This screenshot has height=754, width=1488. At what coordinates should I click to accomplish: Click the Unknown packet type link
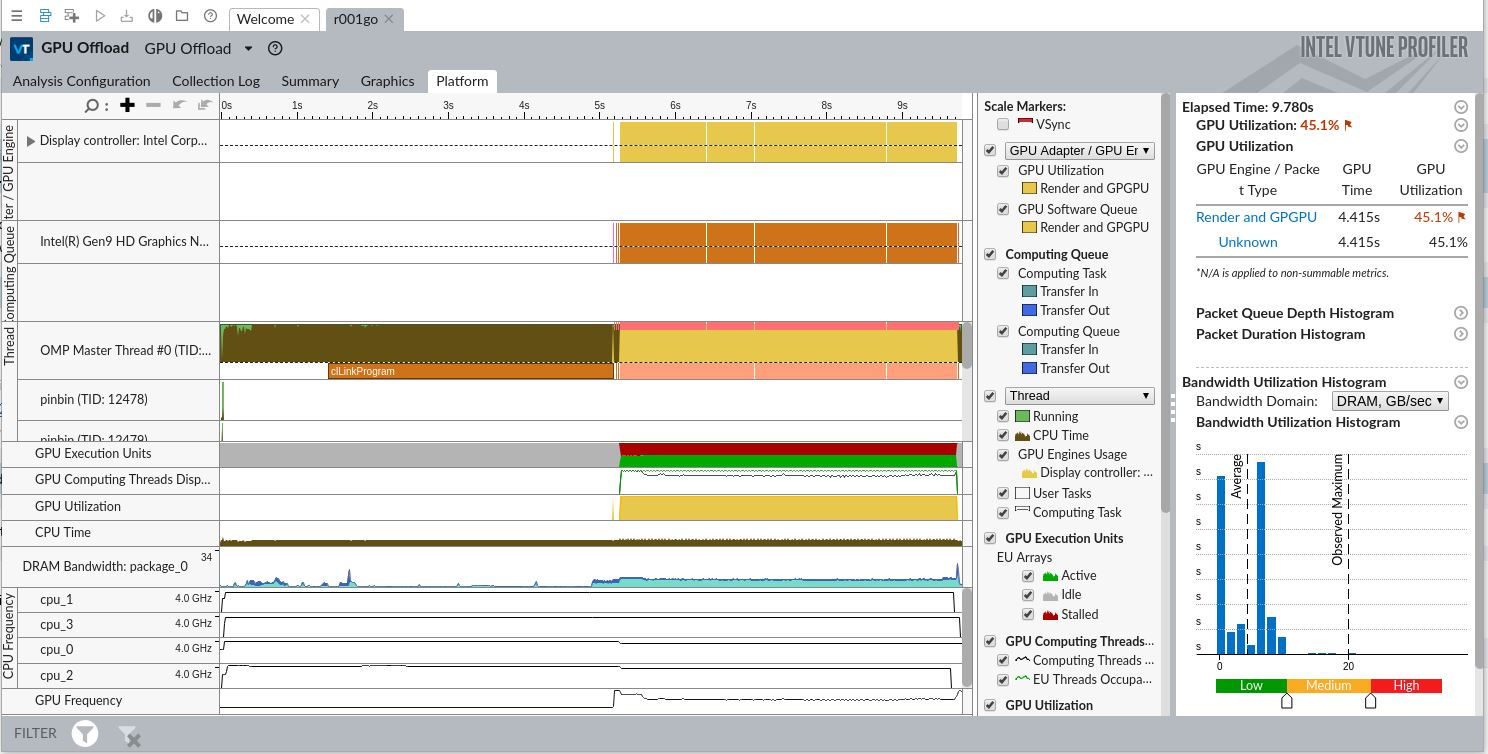[1247, 242]
